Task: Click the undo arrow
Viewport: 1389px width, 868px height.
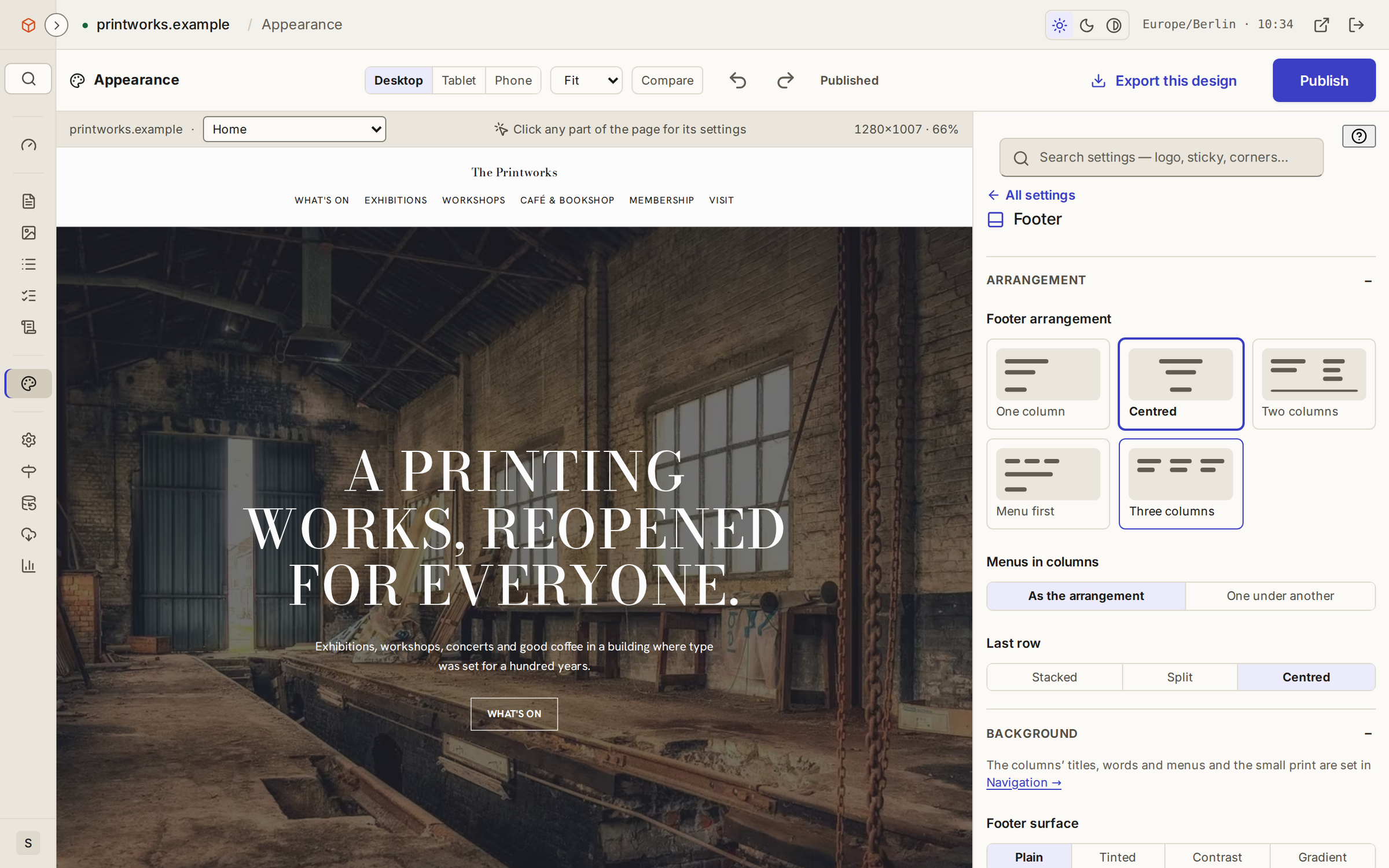Action: coord(738,80)
